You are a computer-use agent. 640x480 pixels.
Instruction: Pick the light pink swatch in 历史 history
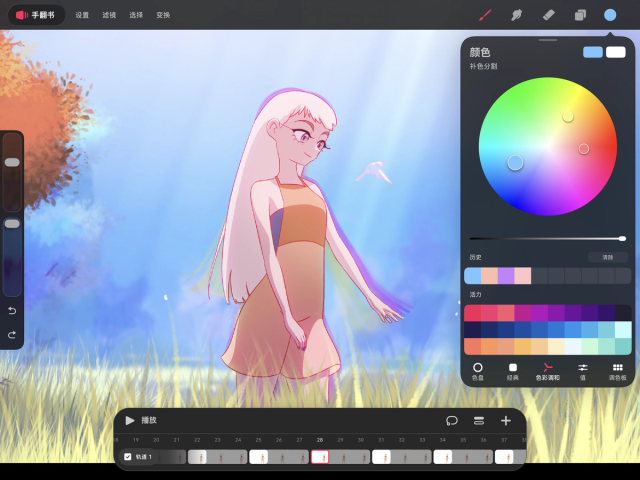[x=523, y=276]
